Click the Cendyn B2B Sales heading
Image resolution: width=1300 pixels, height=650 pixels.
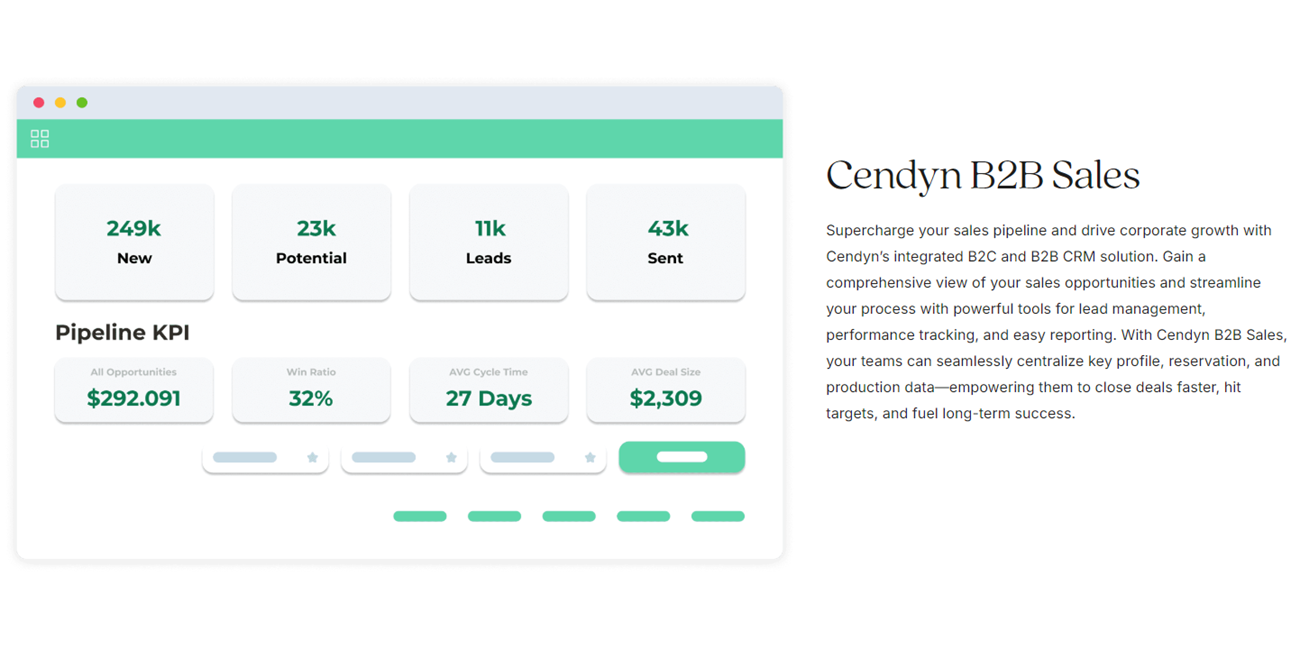(x=982, y=176)
